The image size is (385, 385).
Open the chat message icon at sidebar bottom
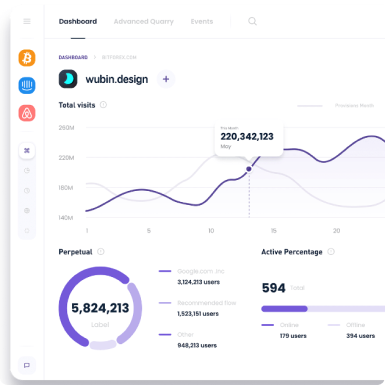click(27, 365)
